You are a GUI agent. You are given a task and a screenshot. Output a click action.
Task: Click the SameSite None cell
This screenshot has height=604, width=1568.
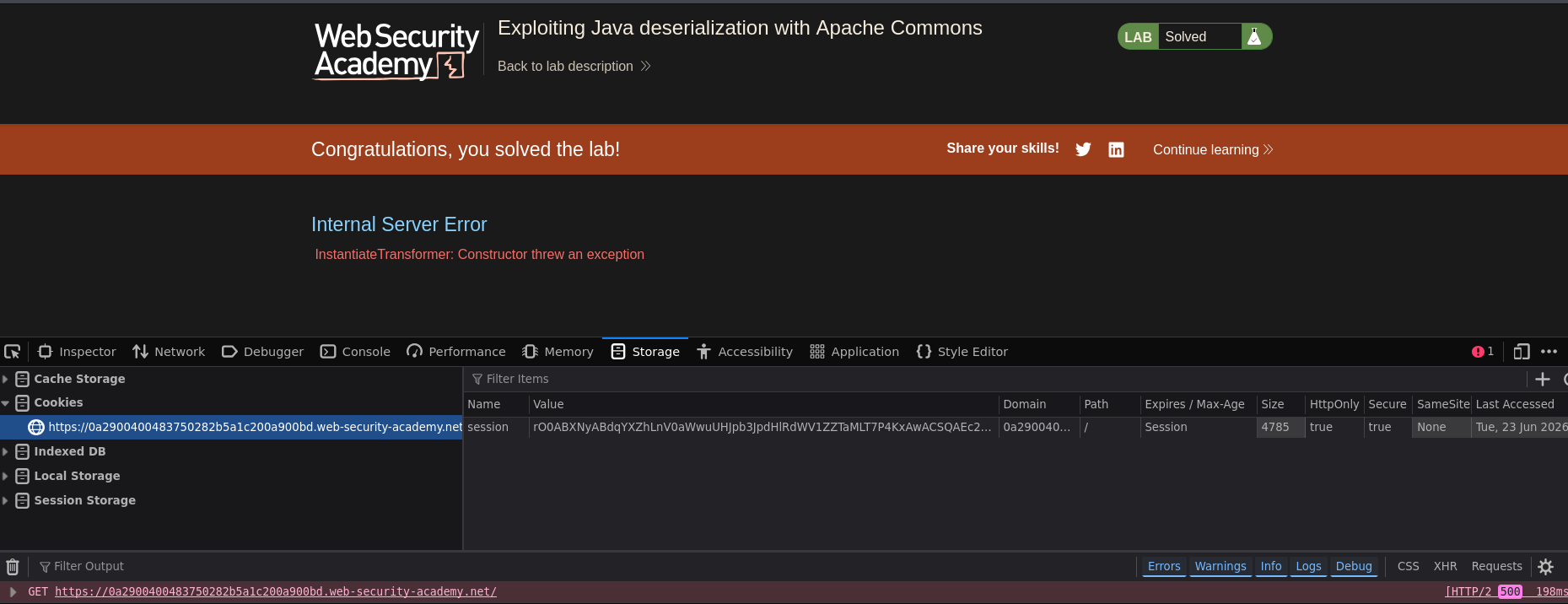pos(1442,428)
